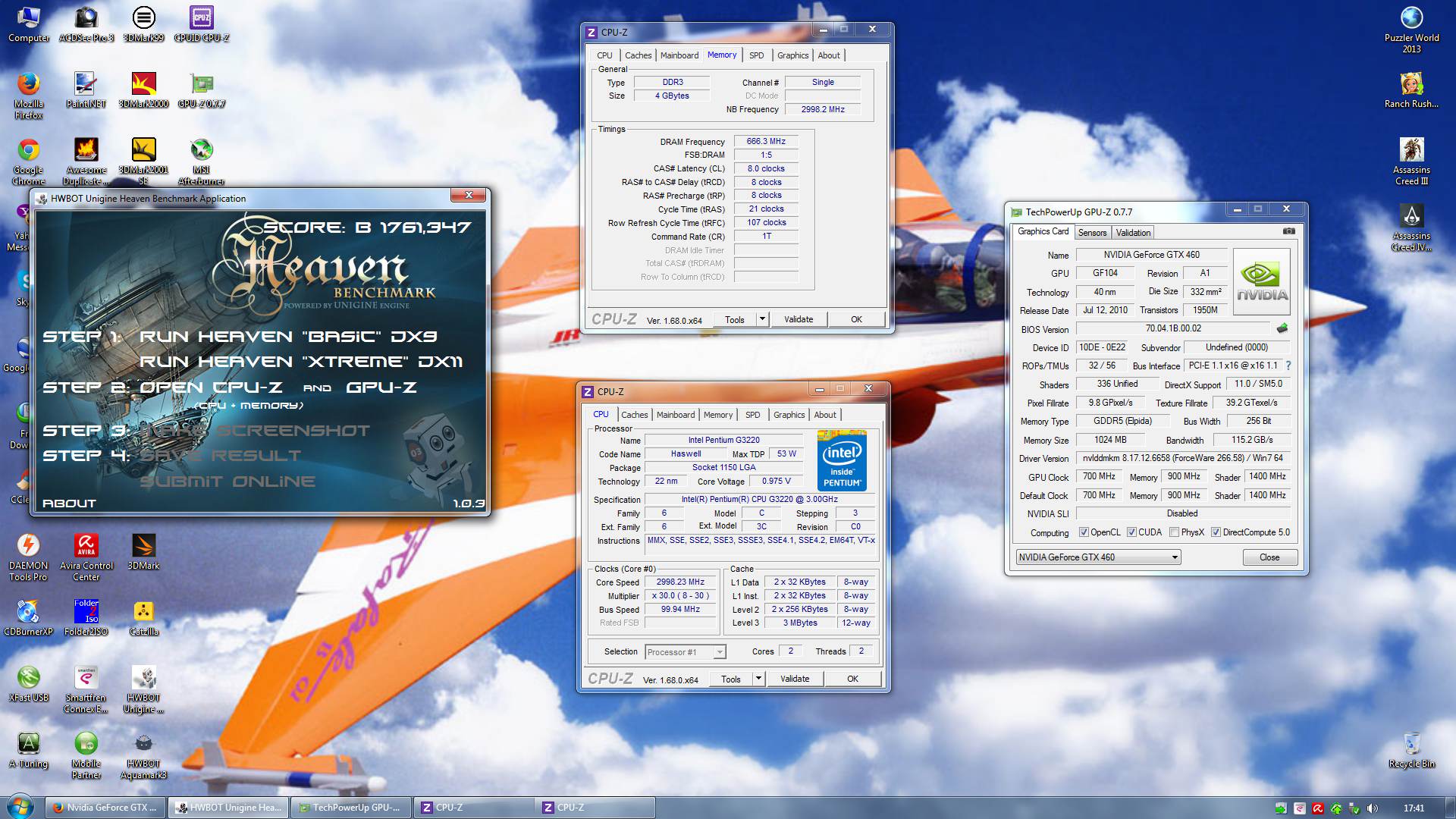Open Folder2ISO desktop icon
This screenshot has width=1456, height=819.
[86, 618]
